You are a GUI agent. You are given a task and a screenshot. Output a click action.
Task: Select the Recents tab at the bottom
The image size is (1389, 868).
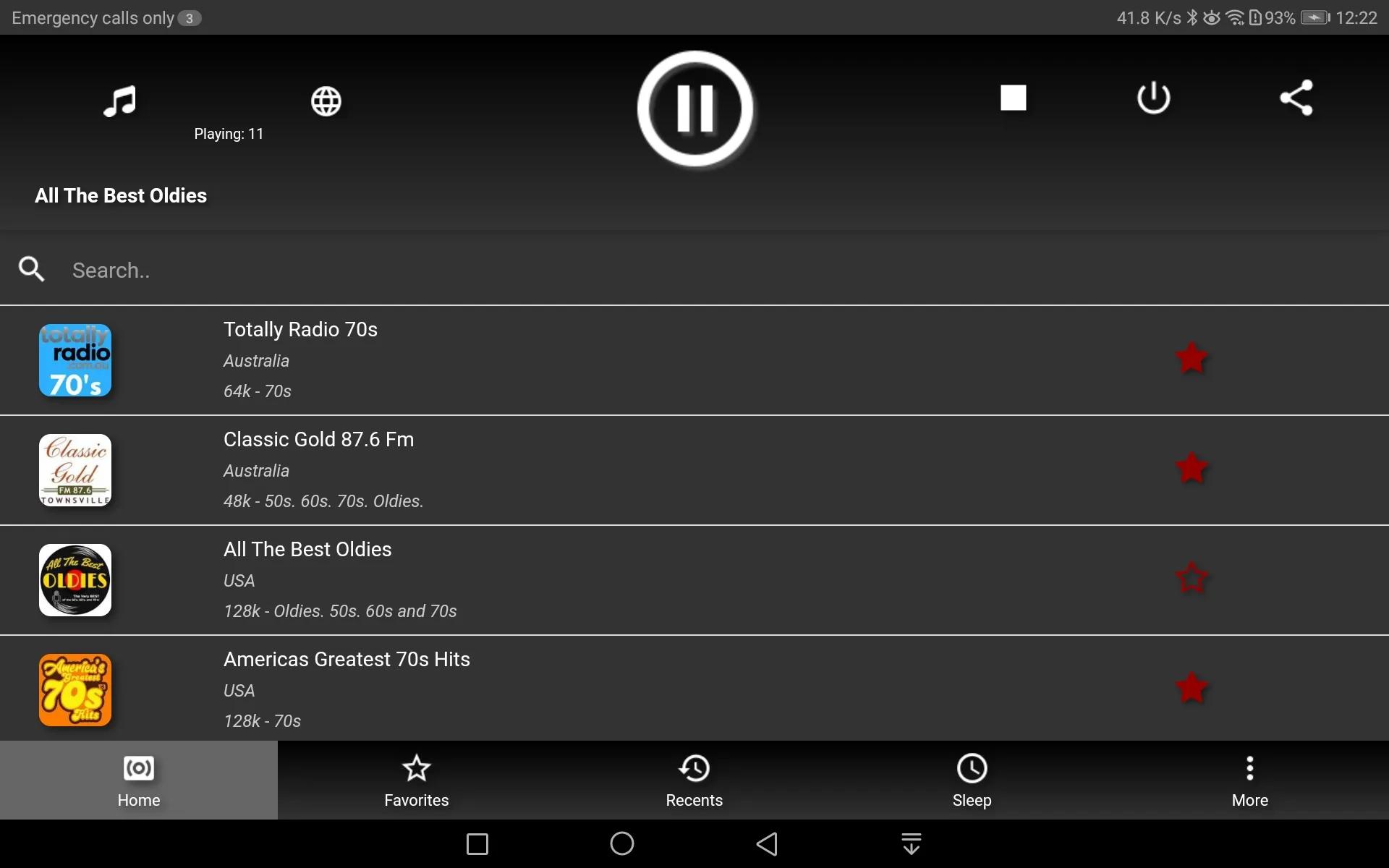tap(694, 780)
